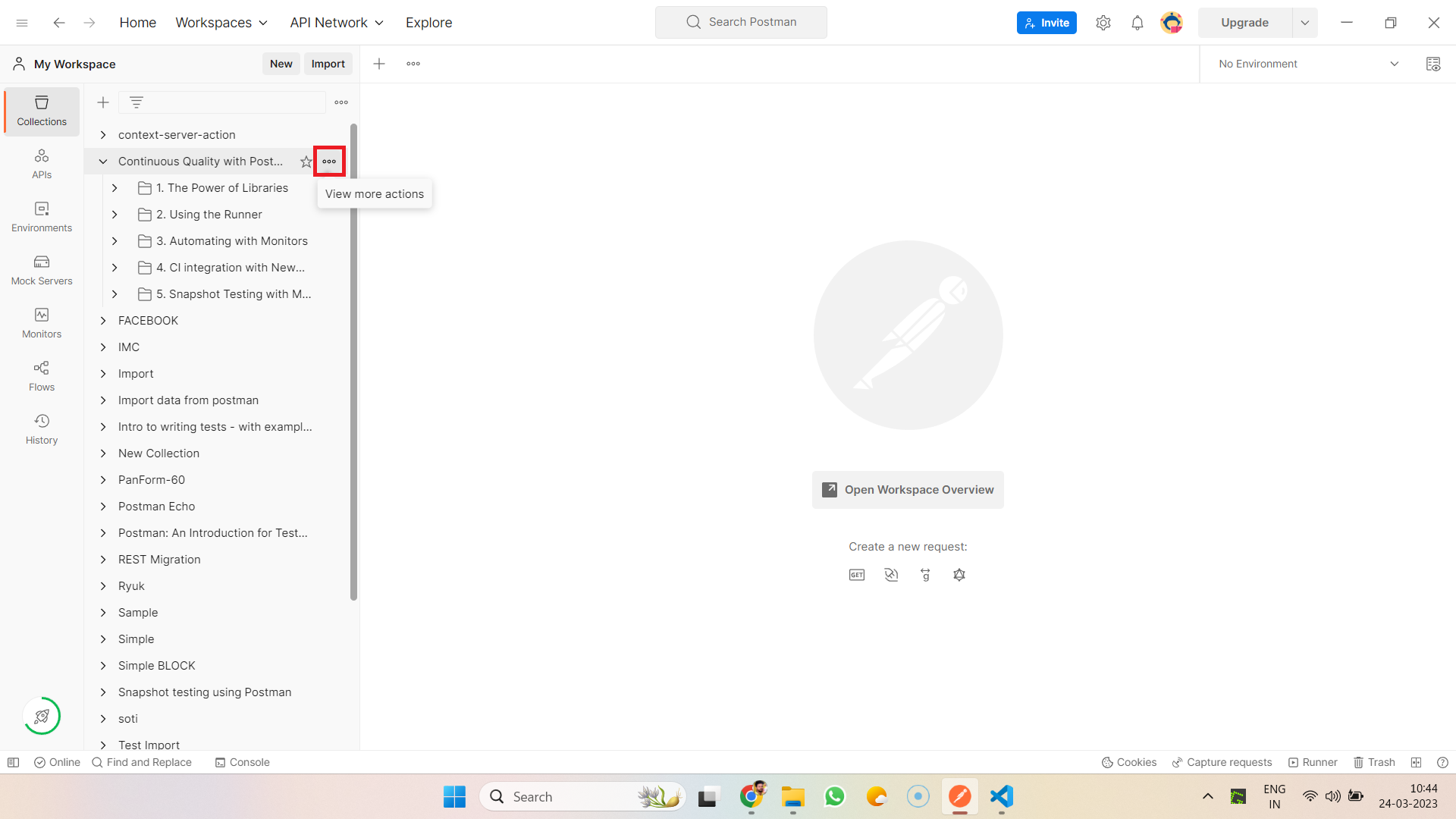Expand folder 1. The Power of Libraries
This screenshot has width=1456, height=819.
click(115, 188)
